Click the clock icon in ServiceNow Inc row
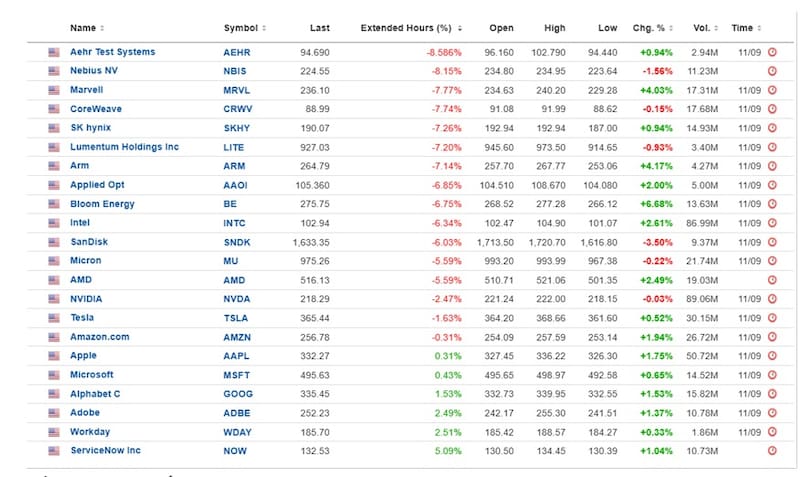800x477 pixels. [x=772, y=451]
